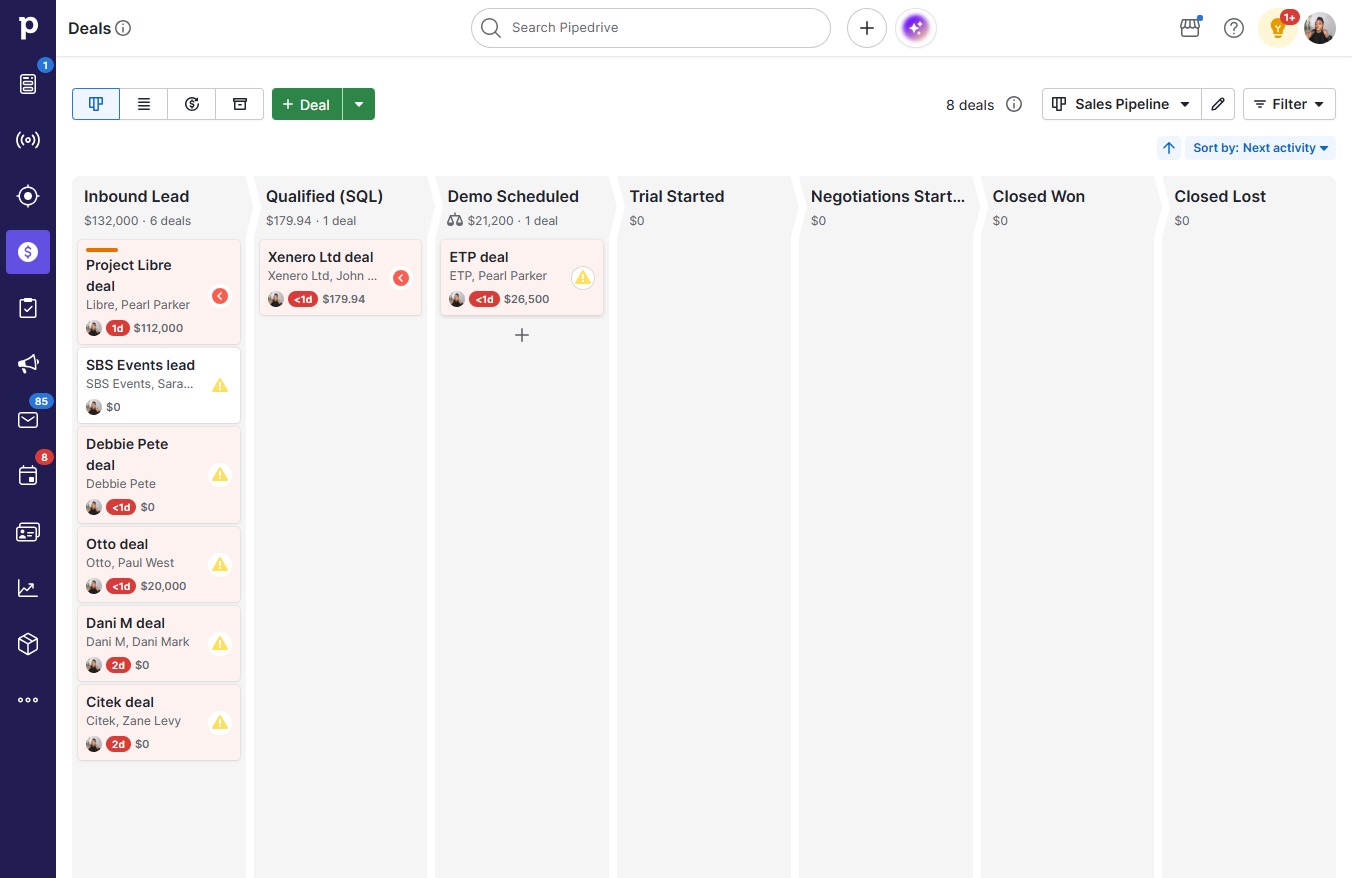Screen dimensions: 1352x878
Task: Open Products box icon in the sidebar
Action: click(28, 644)
